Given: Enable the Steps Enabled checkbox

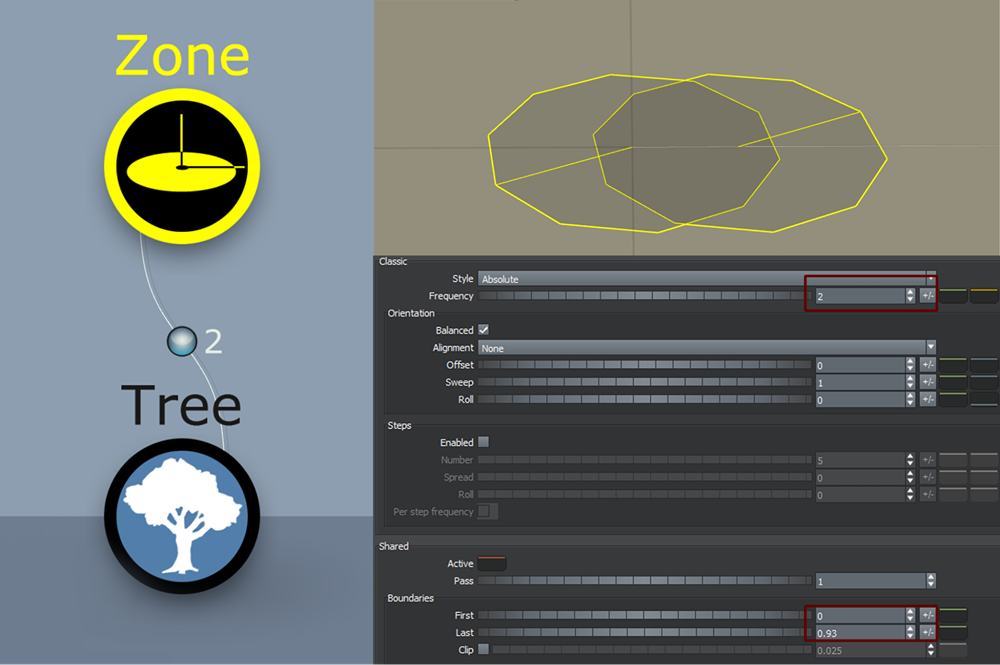Looking at the screenshot, I should pyautogui.click(x=483, y=442).
